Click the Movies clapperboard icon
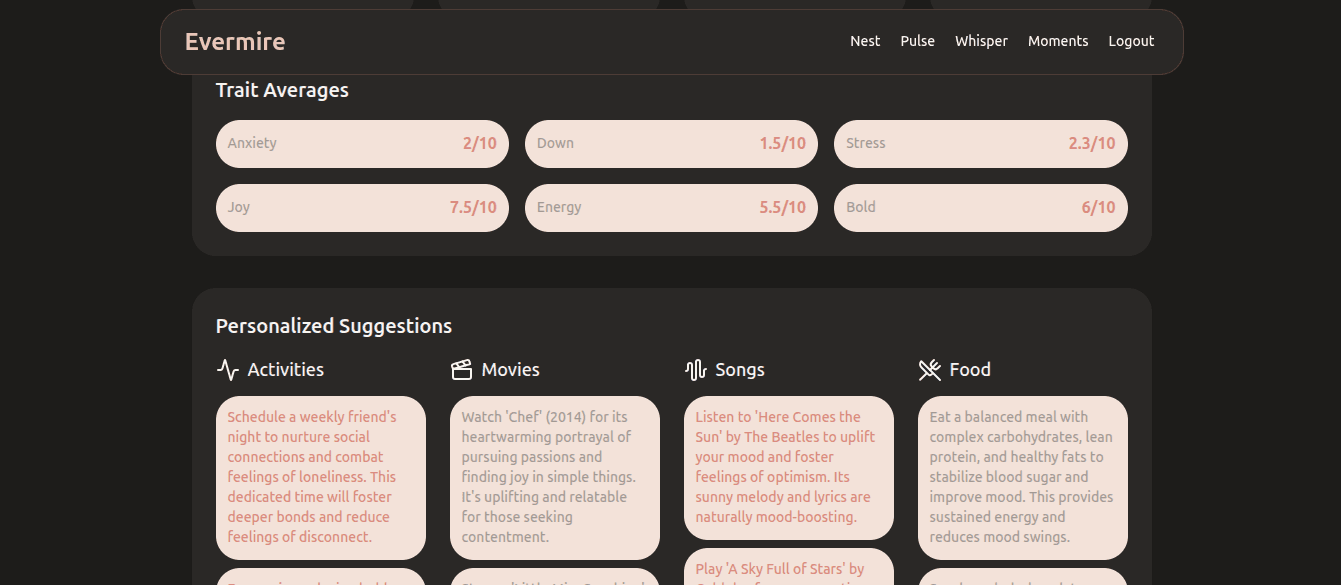The image size is (1341, 585). [461, 369]
